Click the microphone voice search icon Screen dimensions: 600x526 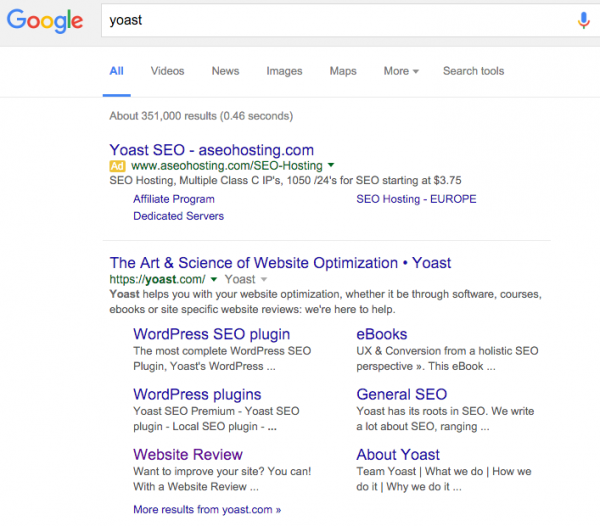(583, 20)
